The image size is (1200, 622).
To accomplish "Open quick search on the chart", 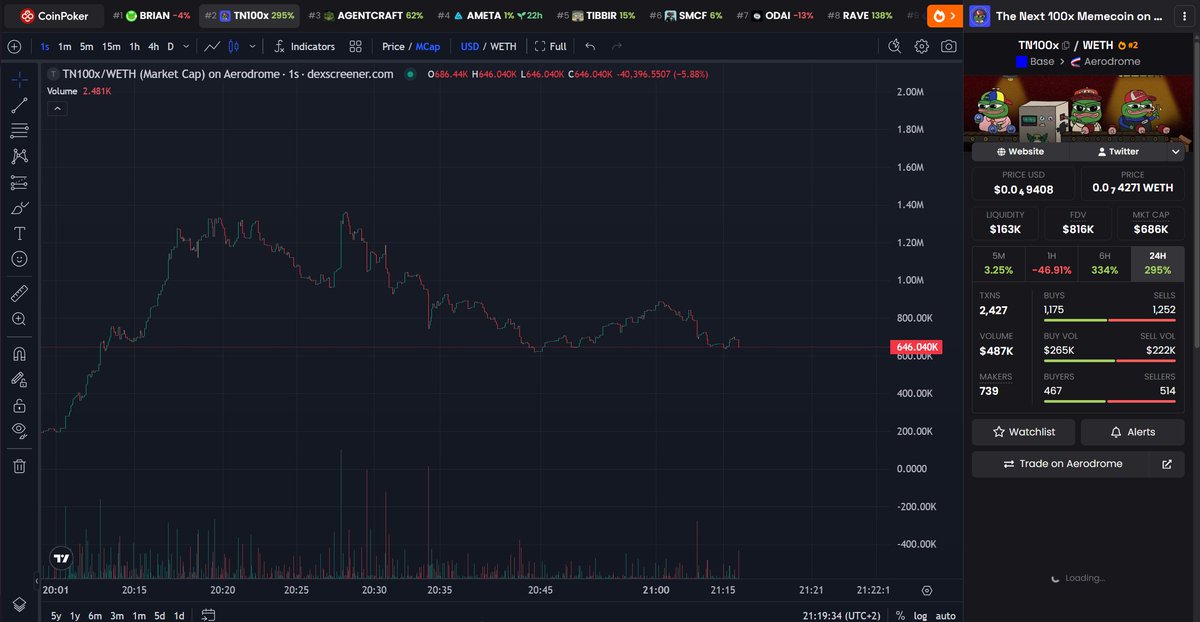I will point(896,46).
